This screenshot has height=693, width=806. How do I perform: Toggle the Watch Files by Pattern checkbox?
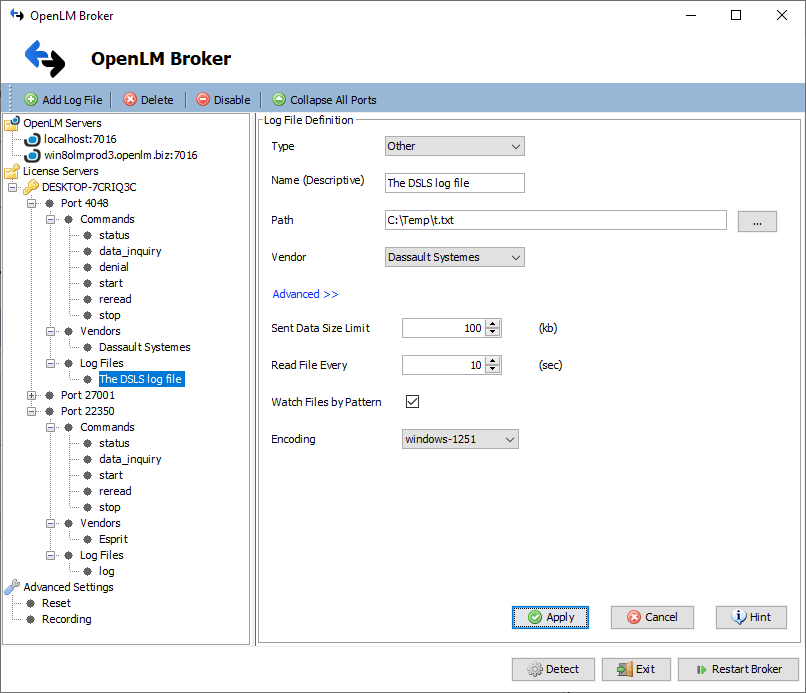click(x=412, y=402)
